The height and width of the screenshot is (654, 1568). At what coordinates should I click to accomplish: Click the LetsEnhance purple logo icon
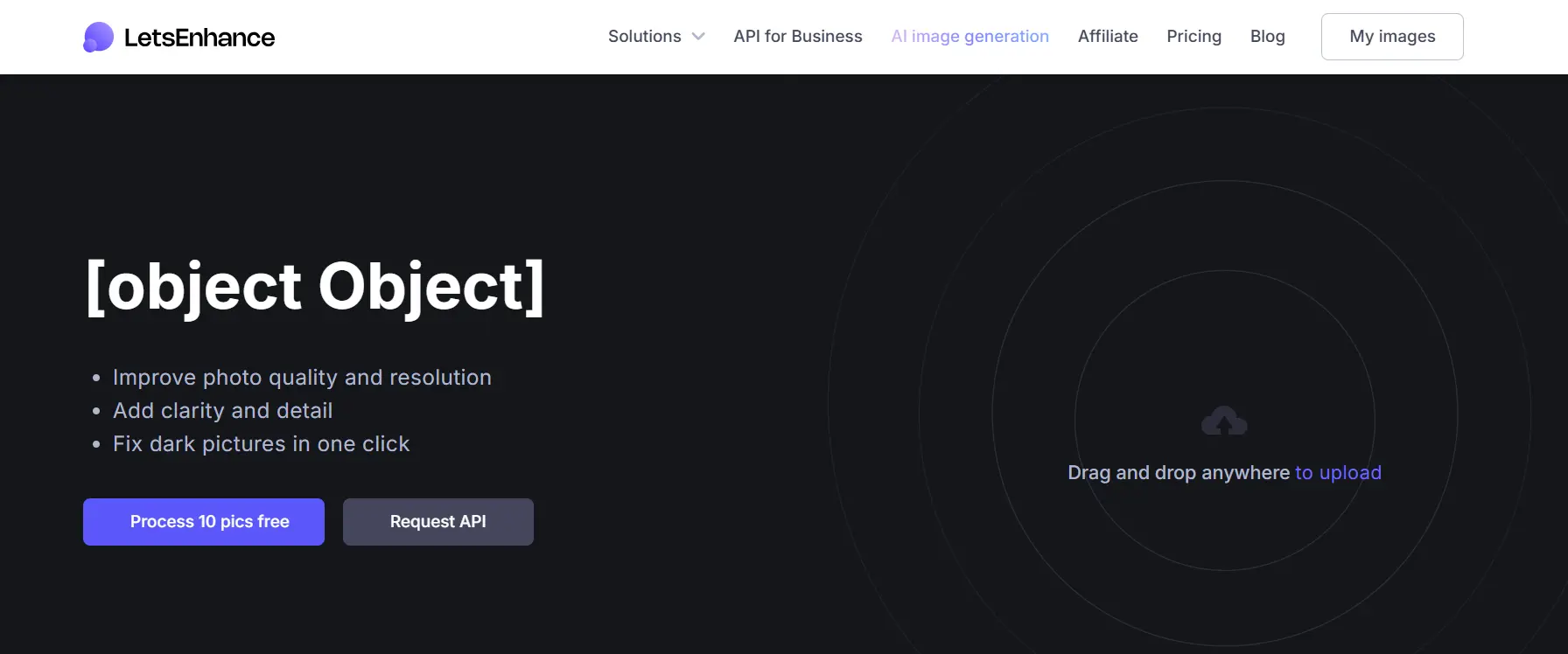point(98,37)
